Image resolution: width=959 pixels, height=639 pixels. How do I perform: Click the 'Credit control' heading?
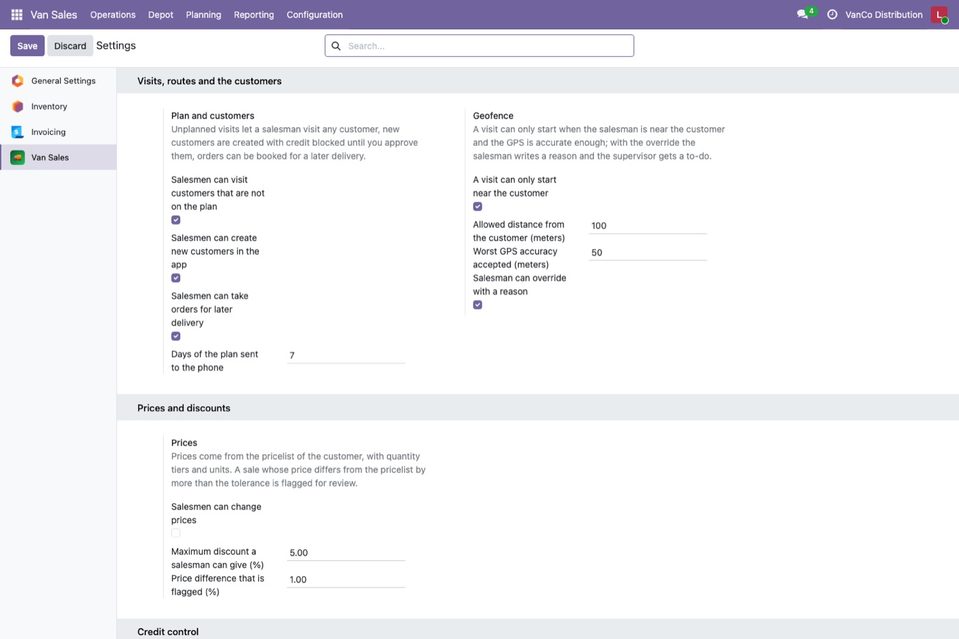coord(168,632)
